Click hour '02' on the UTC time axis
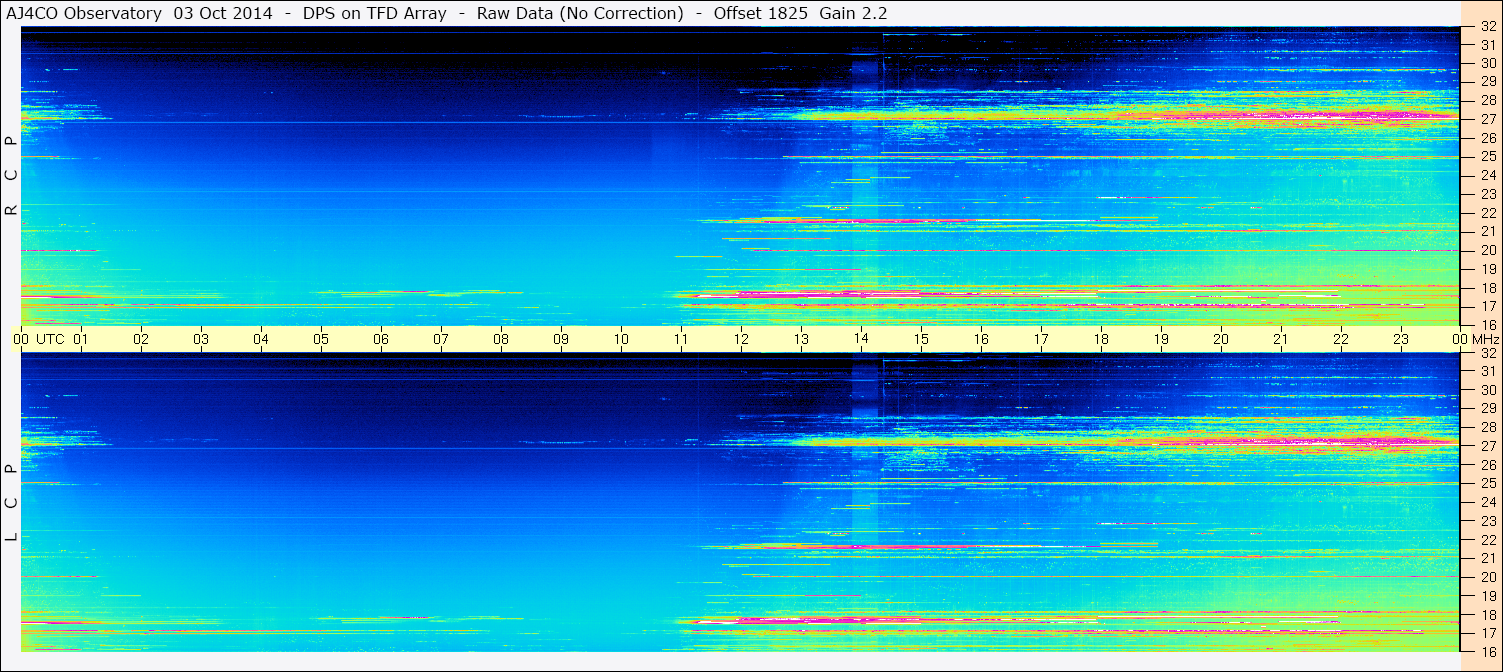 [141, 339]
